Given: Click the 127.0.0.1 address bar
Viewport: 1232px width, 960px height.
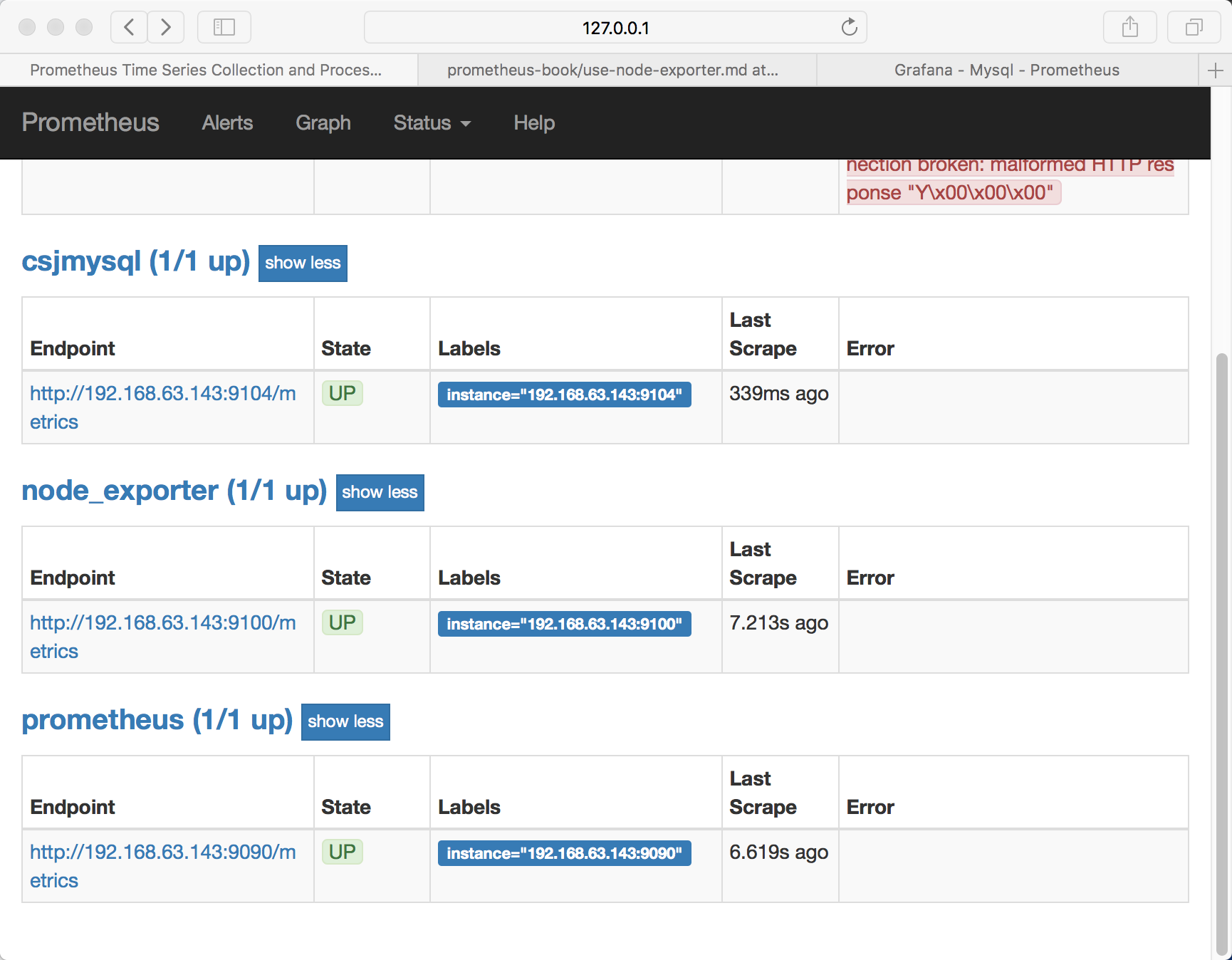Looking at the screenshot, I should pos(615,27).
